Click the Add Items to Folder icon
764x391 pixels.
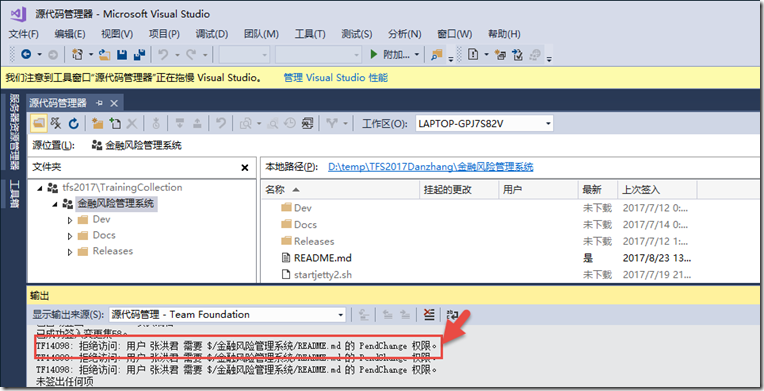[x=115, y=124]
